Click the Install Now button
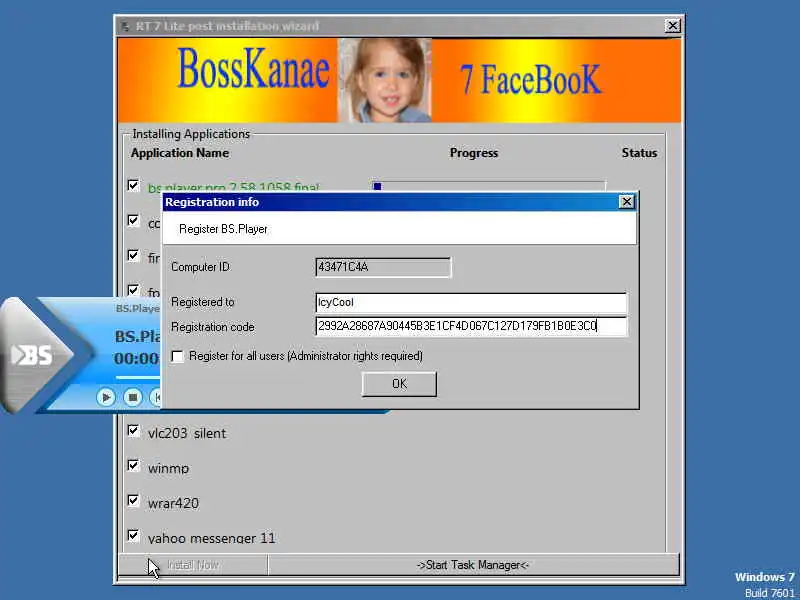The width and height of the screenshot is (800, 600). pyautogui.click(x=193, y=565)
